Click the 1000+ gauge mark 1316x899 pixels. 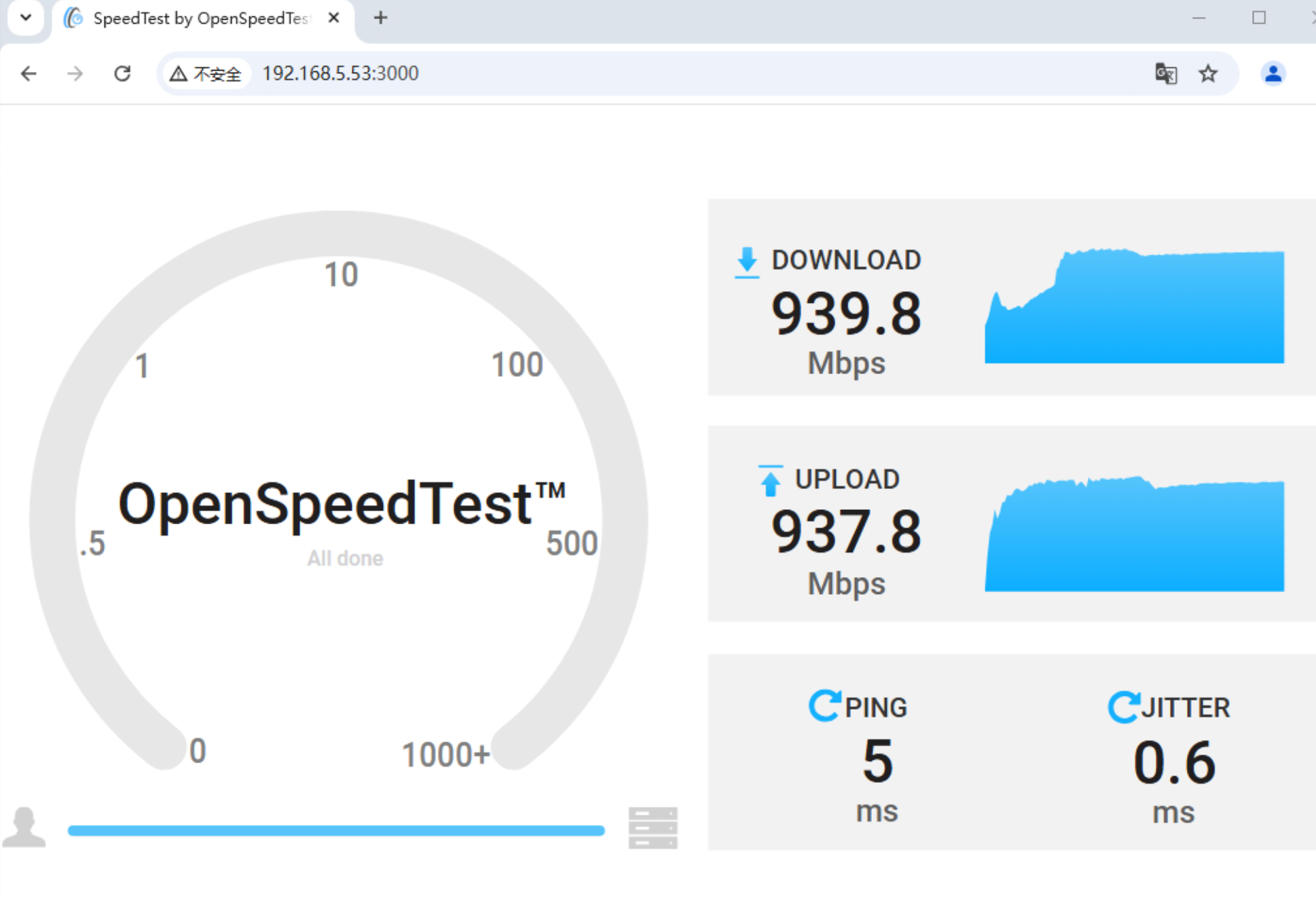[445, 754]
